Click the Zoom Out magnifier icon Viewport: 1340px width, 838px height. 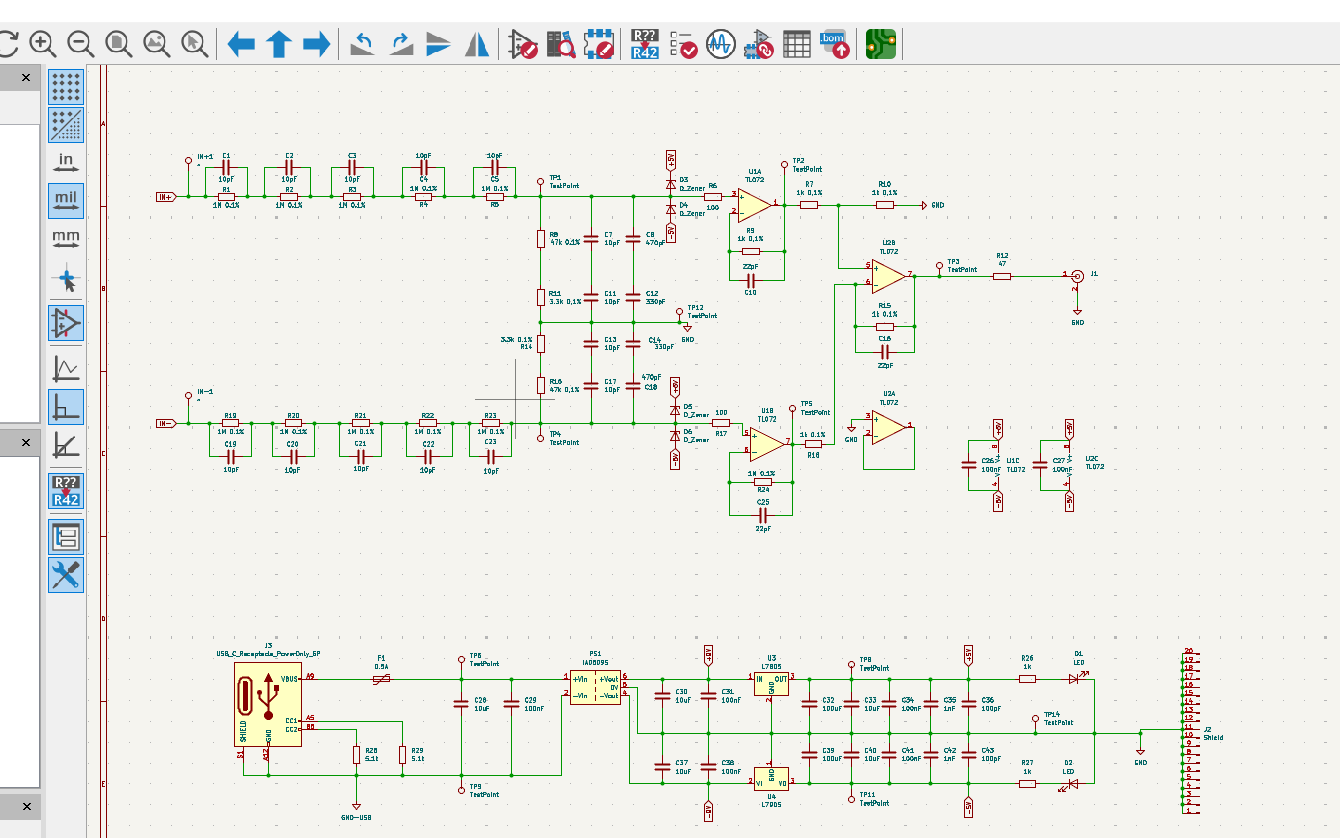[80, 43]
